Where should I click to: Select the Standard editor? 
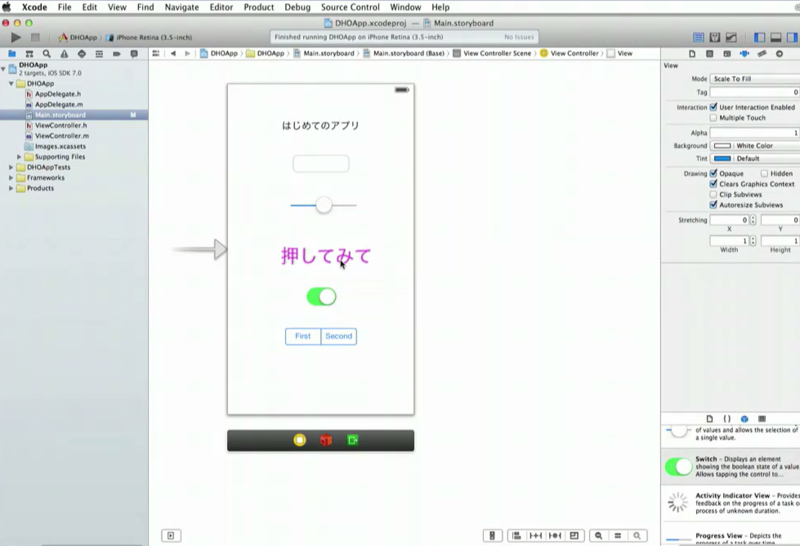click(698, 37)
